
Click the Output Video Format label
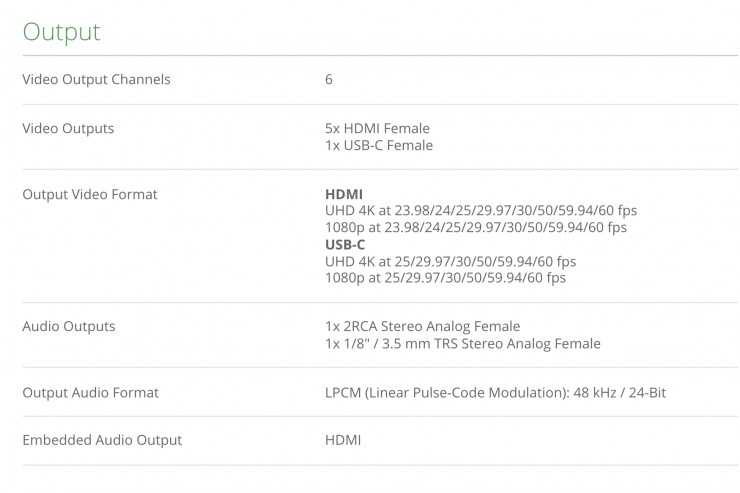[90, 194]
